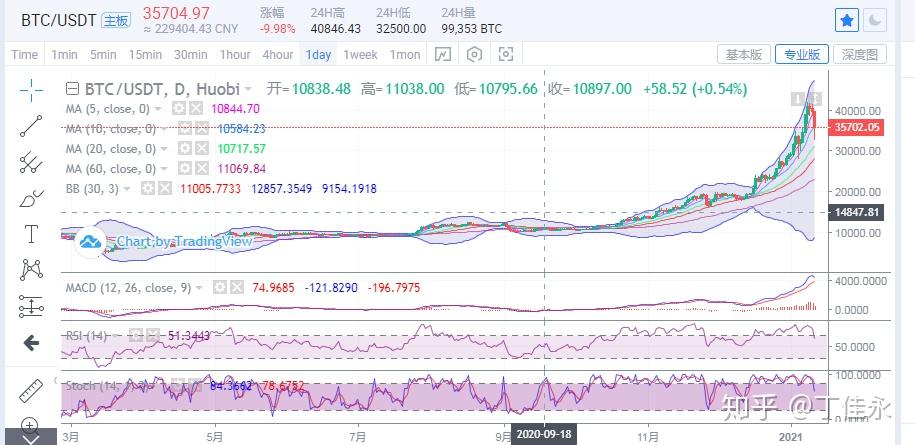Select the 1week interval
Viewport: 915px width, 445px height.
(360, 55)
